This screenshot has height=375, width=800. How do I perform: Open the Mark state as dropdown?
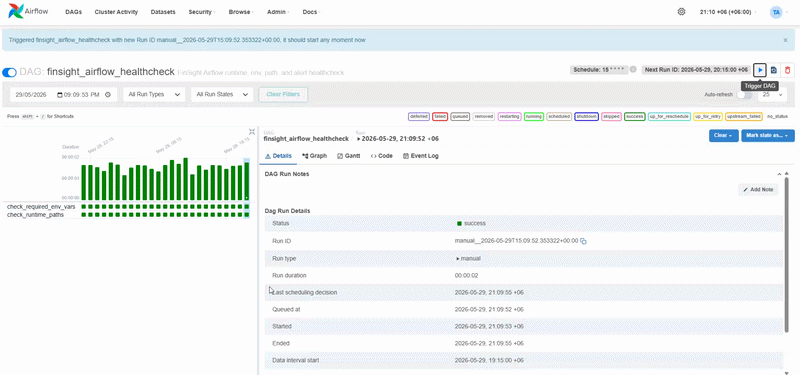point(768,136)
